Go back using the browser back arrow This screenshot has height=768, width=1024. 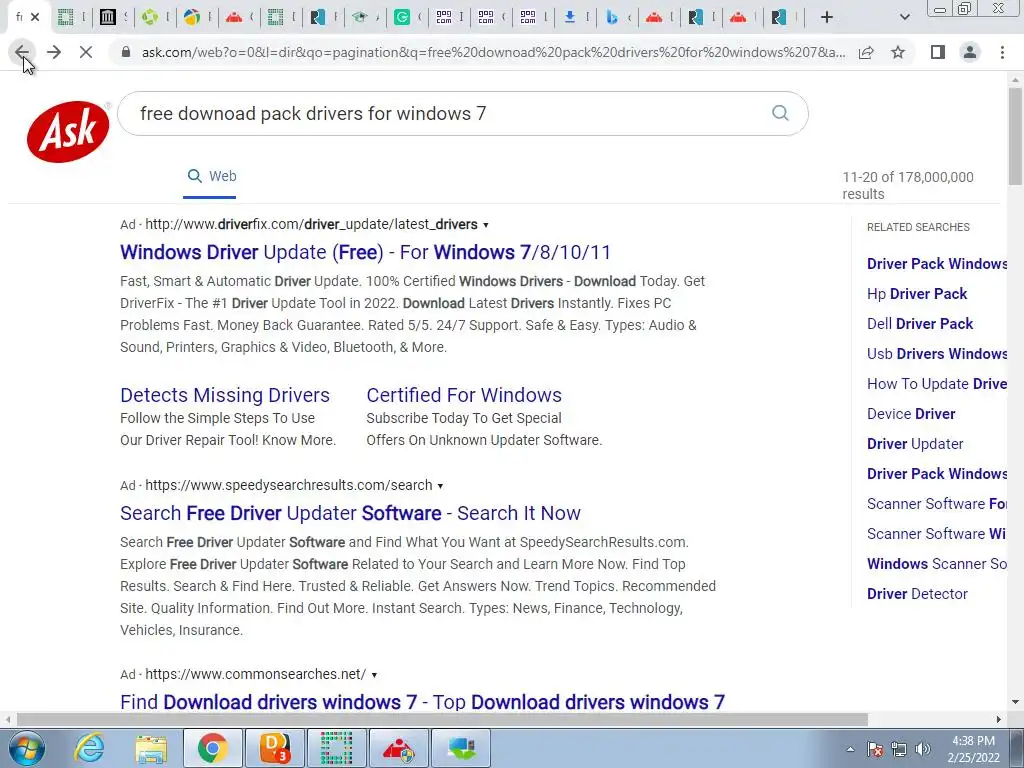tap(22, 52)
